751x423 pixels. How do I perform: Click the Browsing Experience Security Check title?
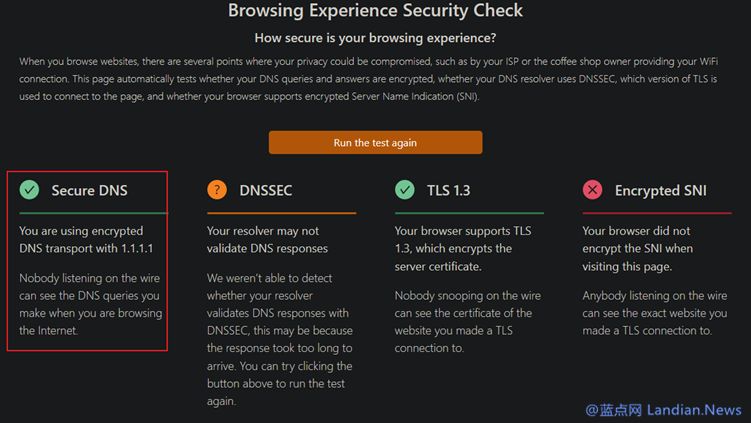tap(376, 11)
